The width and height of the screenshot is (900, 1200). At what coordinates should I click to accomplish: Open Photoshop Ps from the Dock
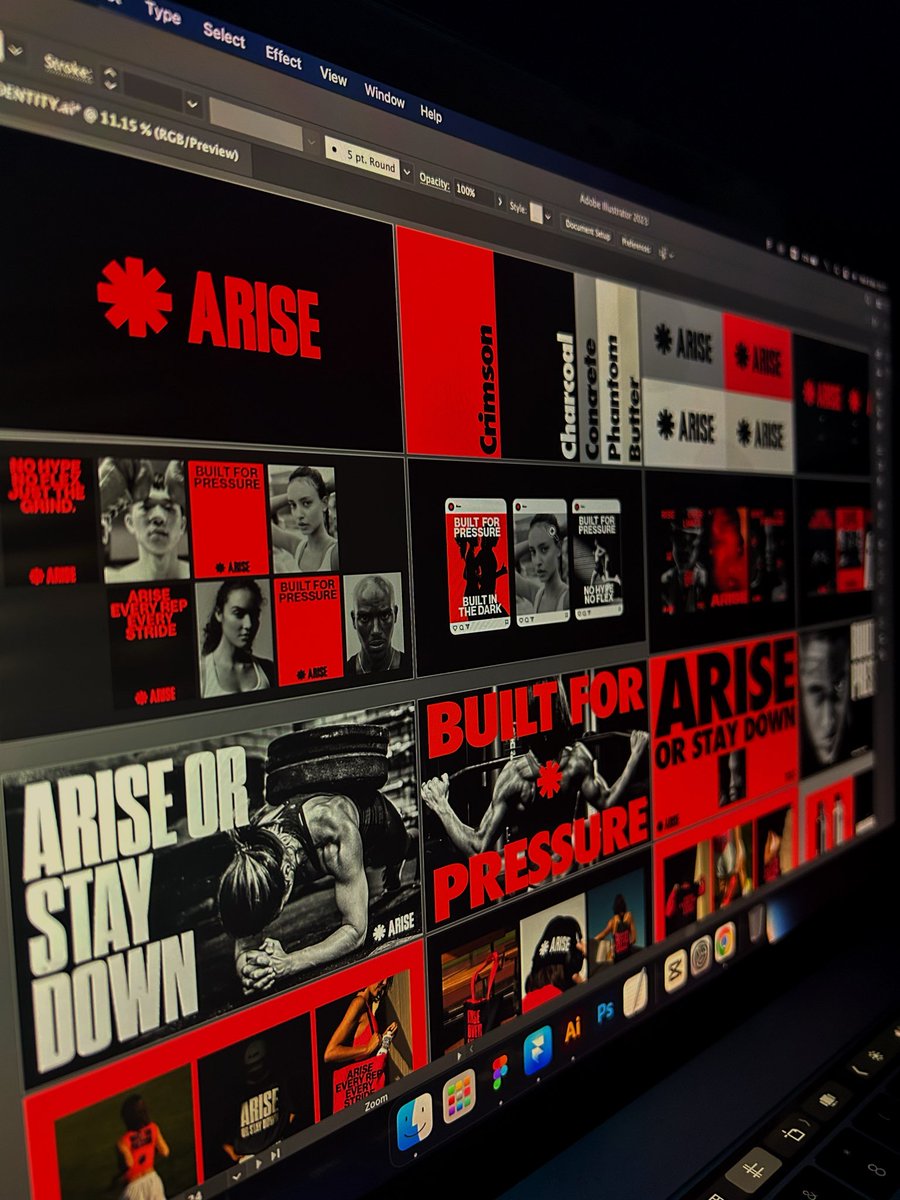[605, 1011]
